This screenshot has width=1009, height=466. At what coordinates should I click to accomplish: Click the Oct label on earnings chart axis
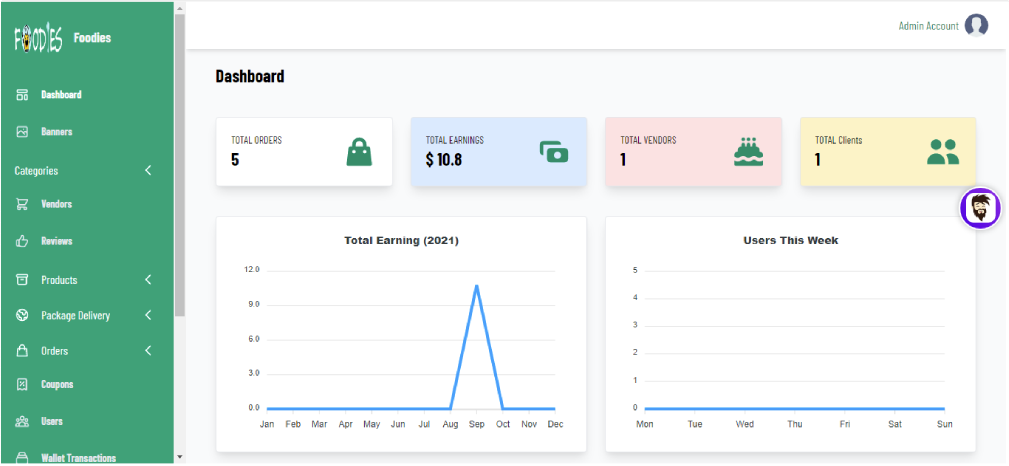[x=503, y=424]
